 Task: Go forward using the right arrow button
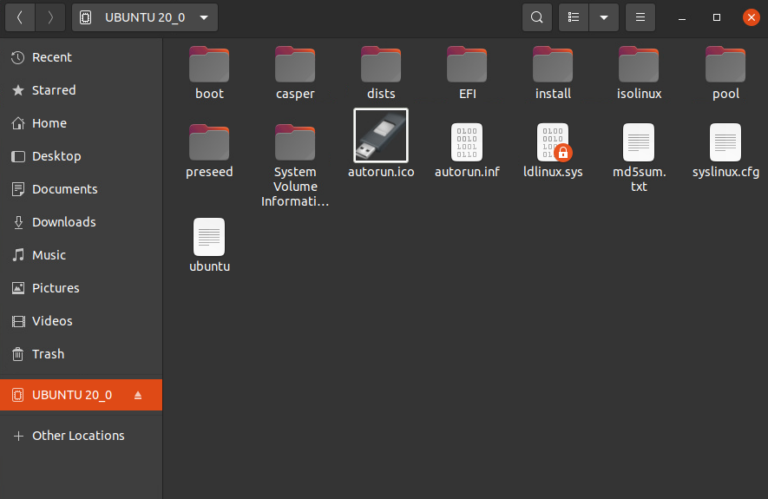pos(50,17)
